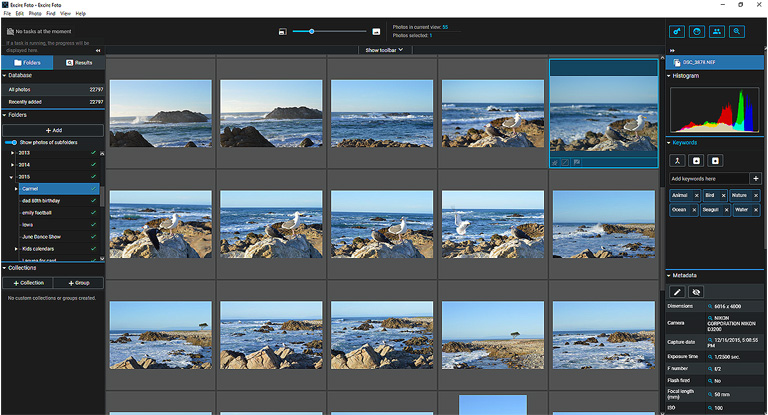Expand the 2014 folder
The width and height of the screenshot is (768, 415).
click(x=12, y=165)
